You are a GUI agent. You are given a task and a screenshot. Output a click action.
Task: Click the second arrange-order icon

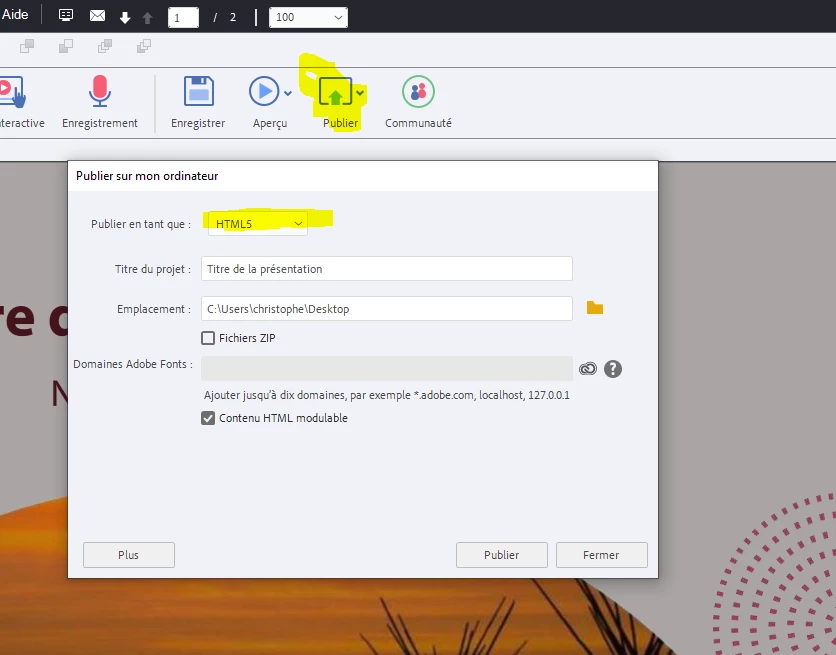[66, 46]
